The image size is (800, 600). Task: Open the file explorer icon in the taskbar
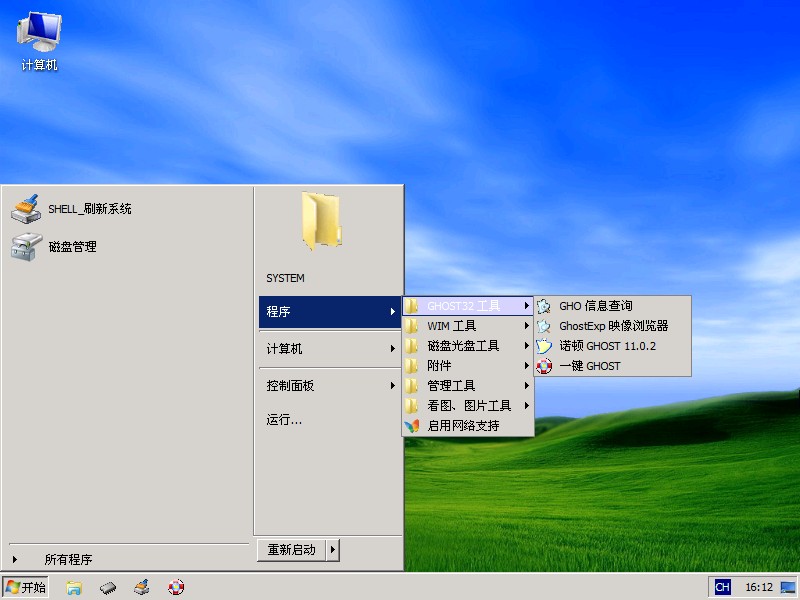point(74,587)
